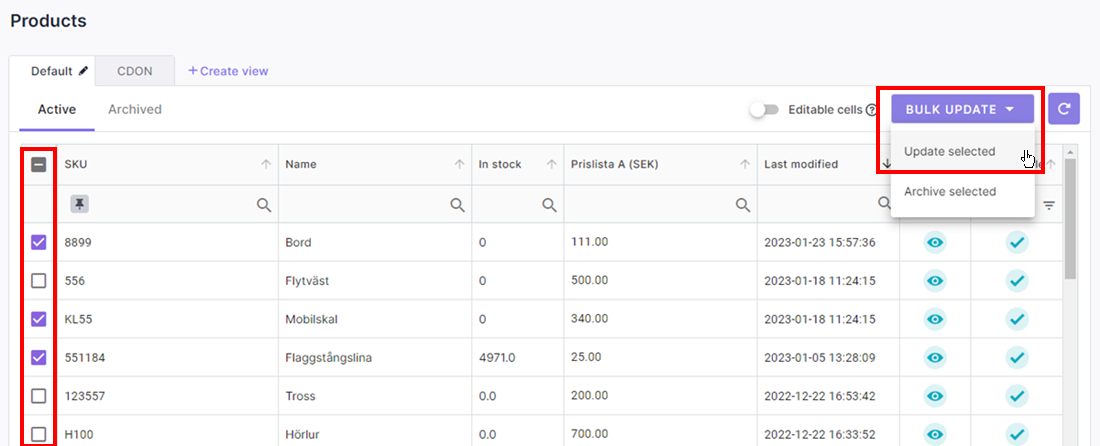Uncheck the checkbox for SKU 8899

(x=39, y=242)
